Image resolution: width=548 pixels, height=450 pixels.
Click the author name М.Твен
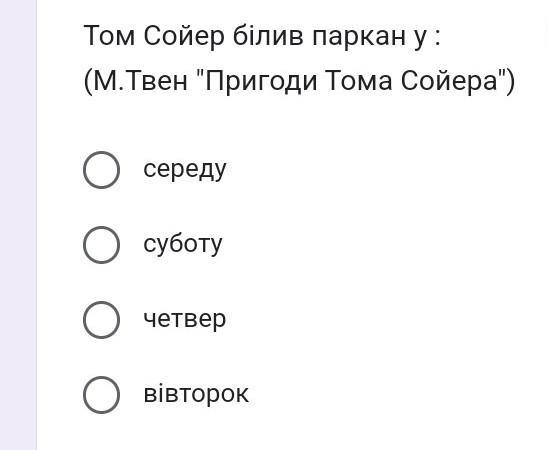140,81
